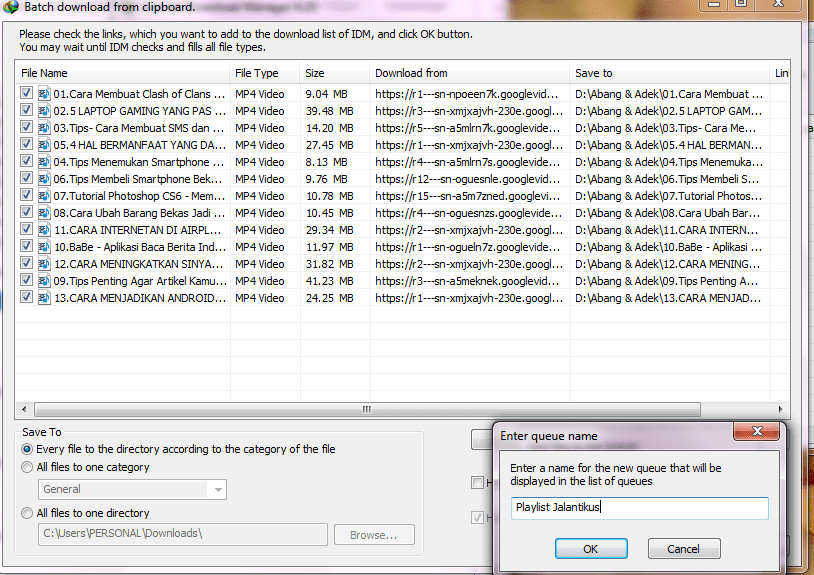Viewport: 814px width, 575px height.
Task: Uncheck the 13.CARA MENJADIKAN ANDROID row
Action: pos(26,297)
